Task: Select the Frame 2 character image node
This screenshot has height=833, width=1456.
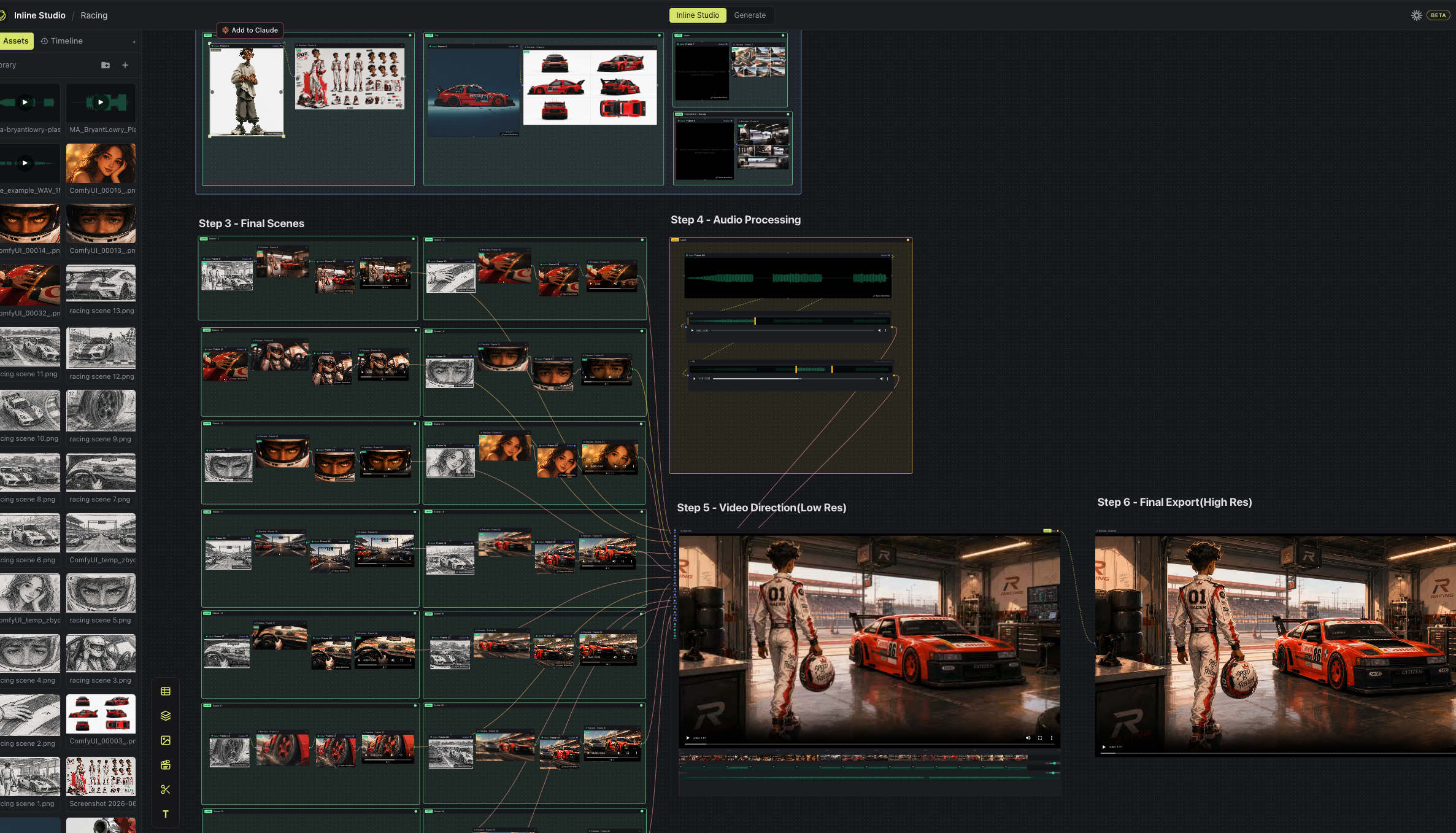Action: click(x=247, y=91)
